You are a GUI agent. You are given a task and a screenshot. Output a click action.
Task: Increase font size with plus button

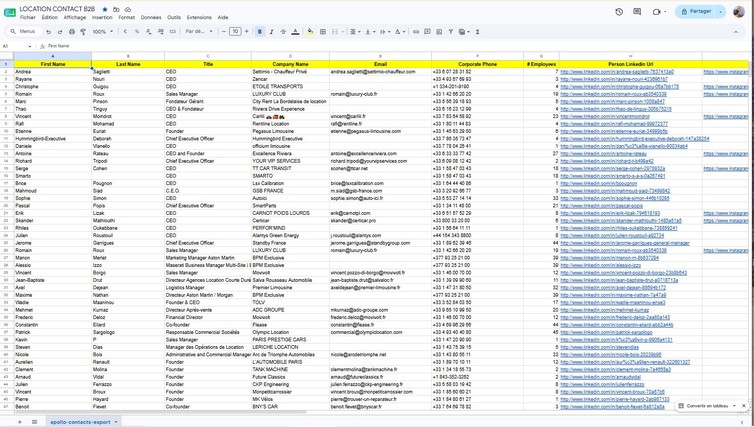(x=247, y=32)
